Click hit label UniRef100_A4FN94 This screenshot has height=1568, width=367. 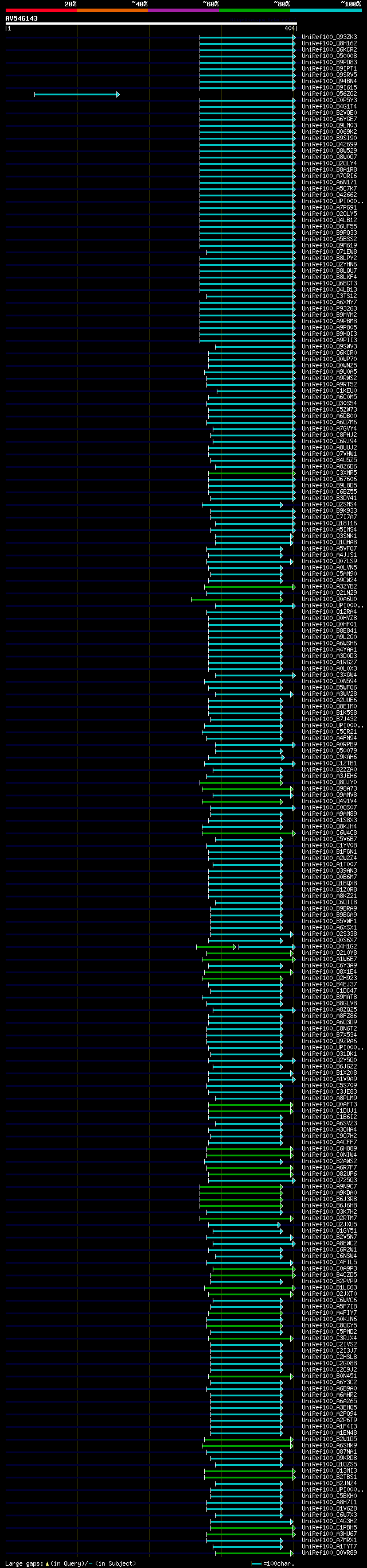(329, 738)
